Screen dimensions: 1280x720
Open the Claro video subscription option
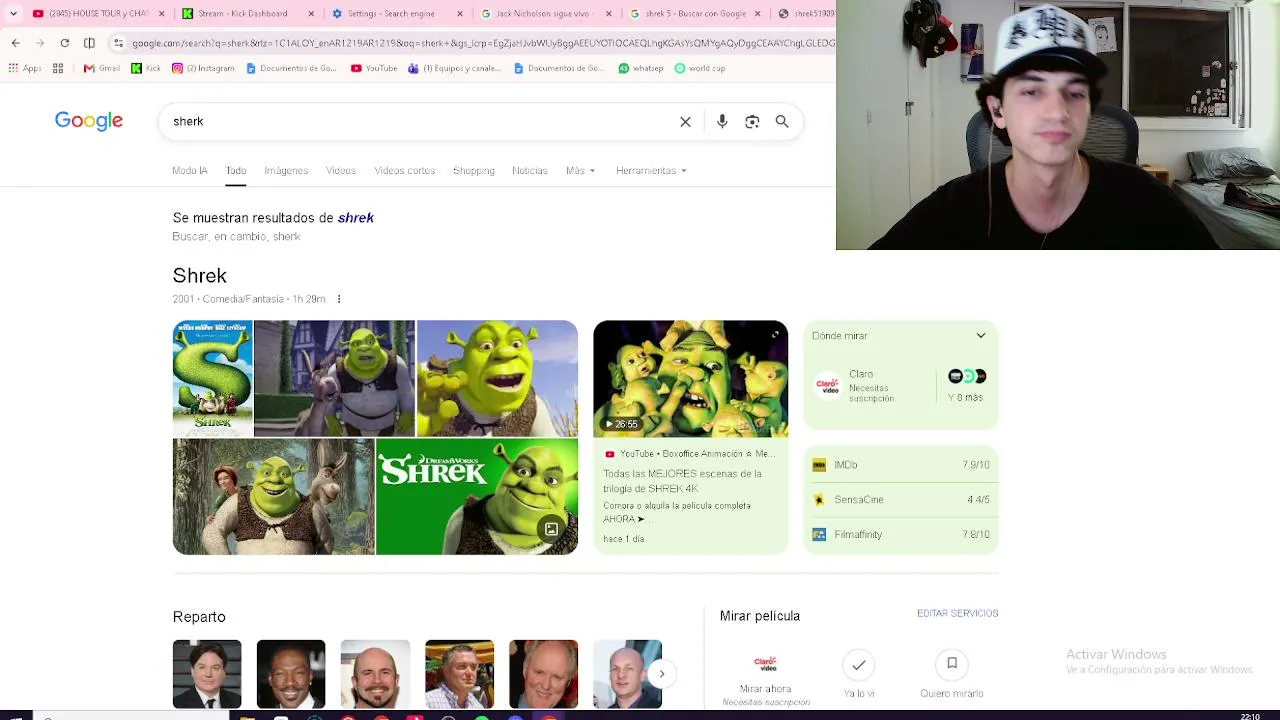[x=870, y=386]
